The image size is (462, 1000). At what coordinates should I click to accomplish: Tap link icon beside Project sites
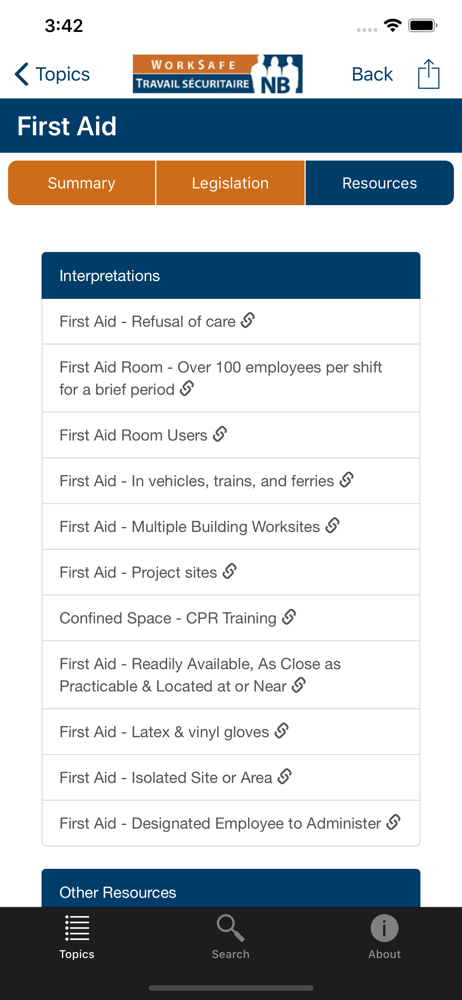(x=230, y=571)
